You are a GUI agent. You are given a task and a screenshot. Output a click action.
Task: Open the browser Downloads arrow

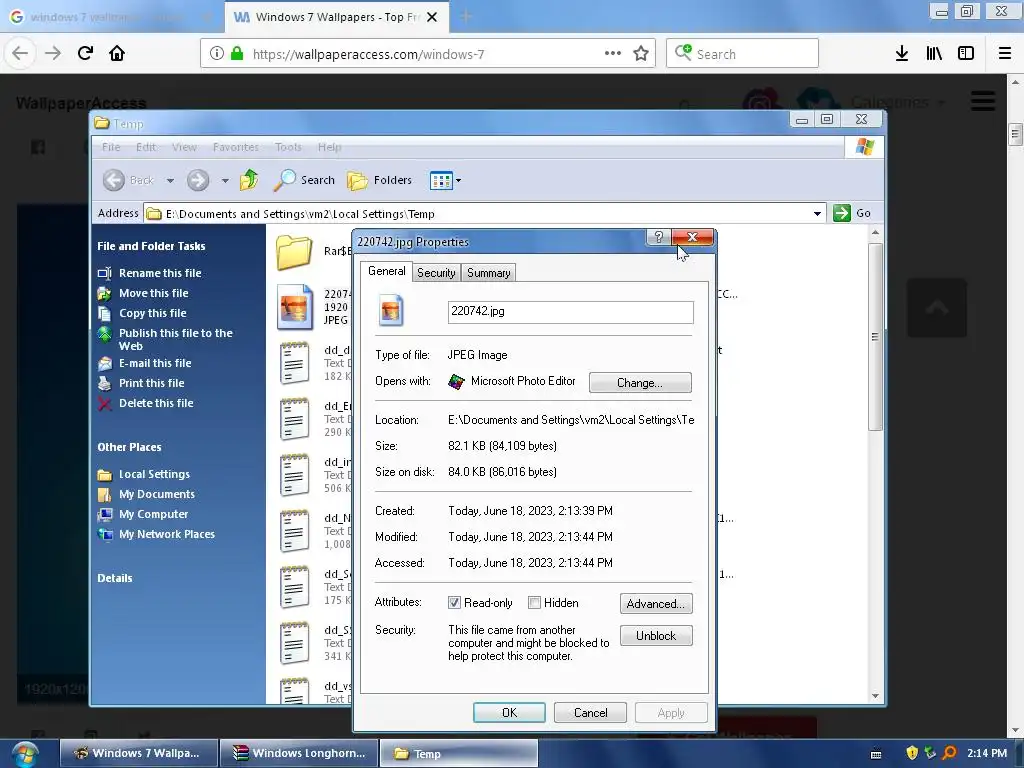coord(902,54)
